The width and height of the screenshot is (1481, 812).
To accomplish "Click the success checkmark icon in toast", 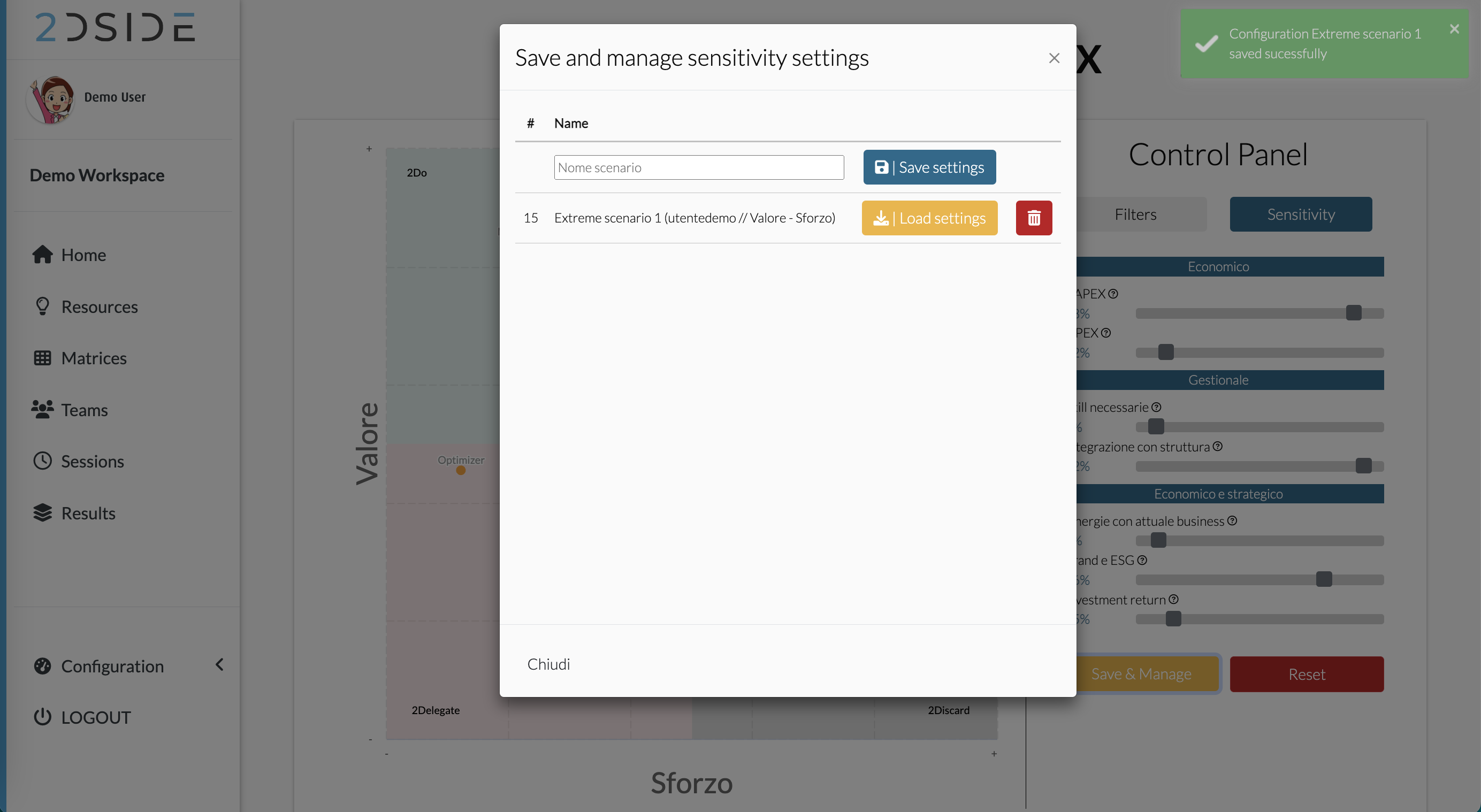I will (1205, 44).
